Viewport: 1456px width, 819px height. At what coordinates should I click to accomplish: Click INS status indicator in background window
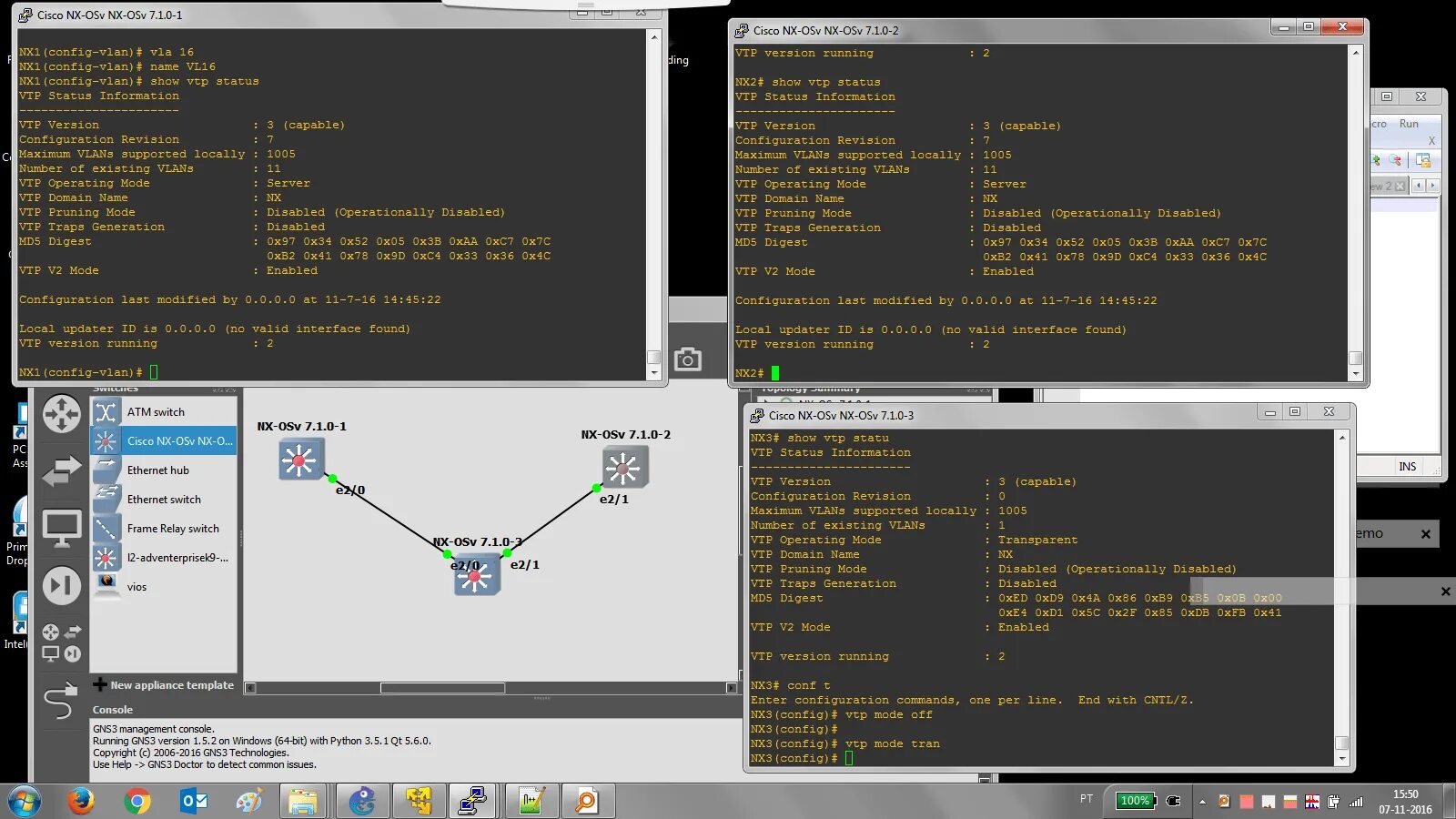pos(1408,467)
